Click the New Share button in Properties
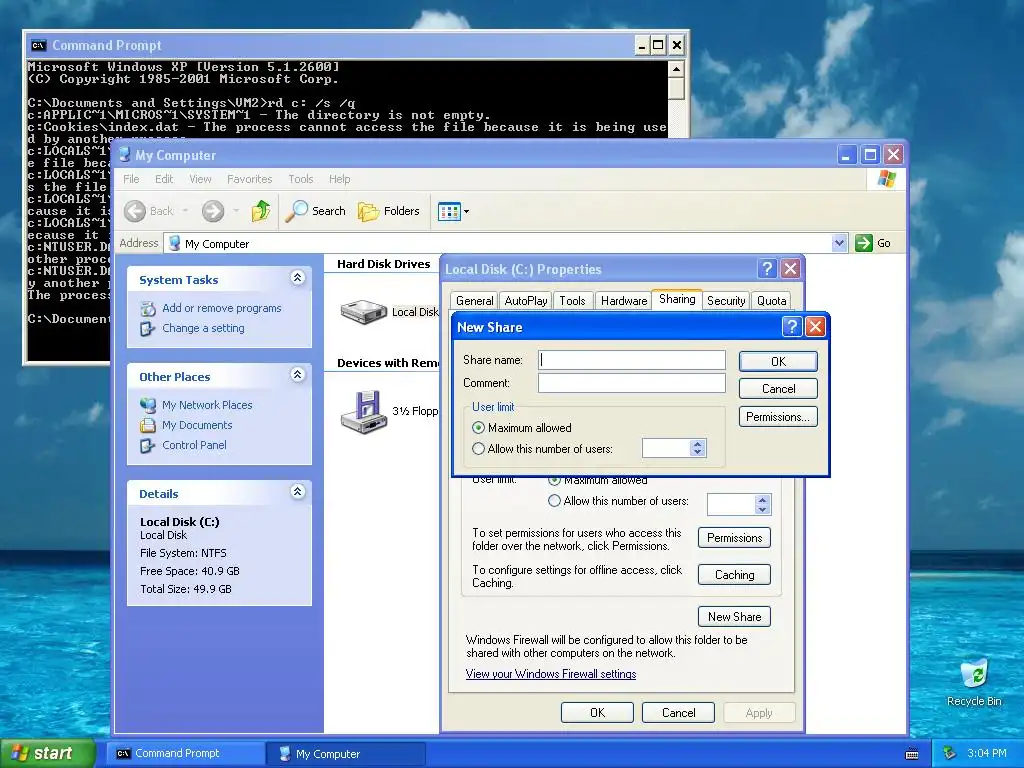The width and height of the screenshot is (1024, 768). (x=734, y=616)
